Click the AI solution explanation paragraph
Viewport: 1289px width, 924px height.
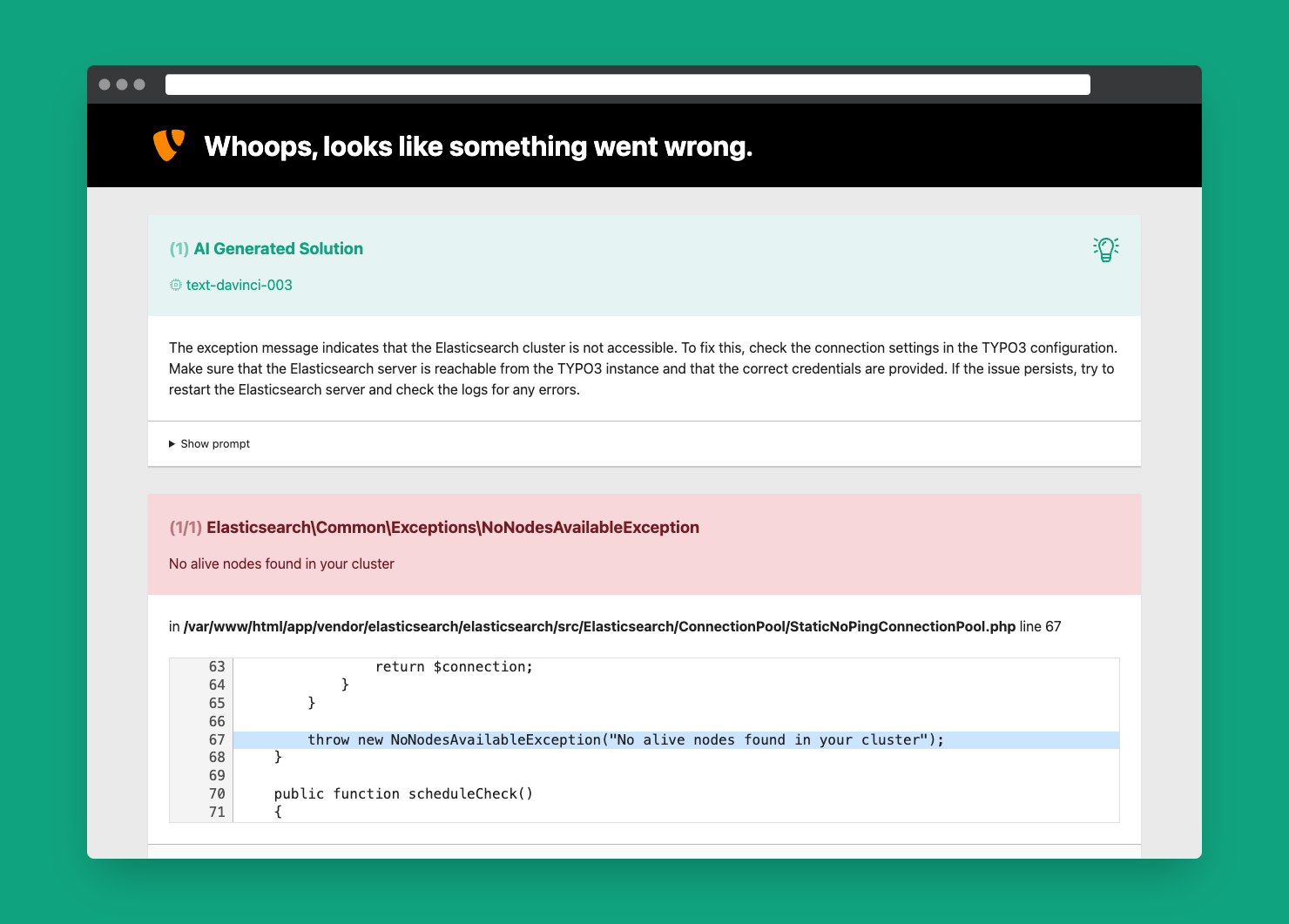click(x=643, y=368)
